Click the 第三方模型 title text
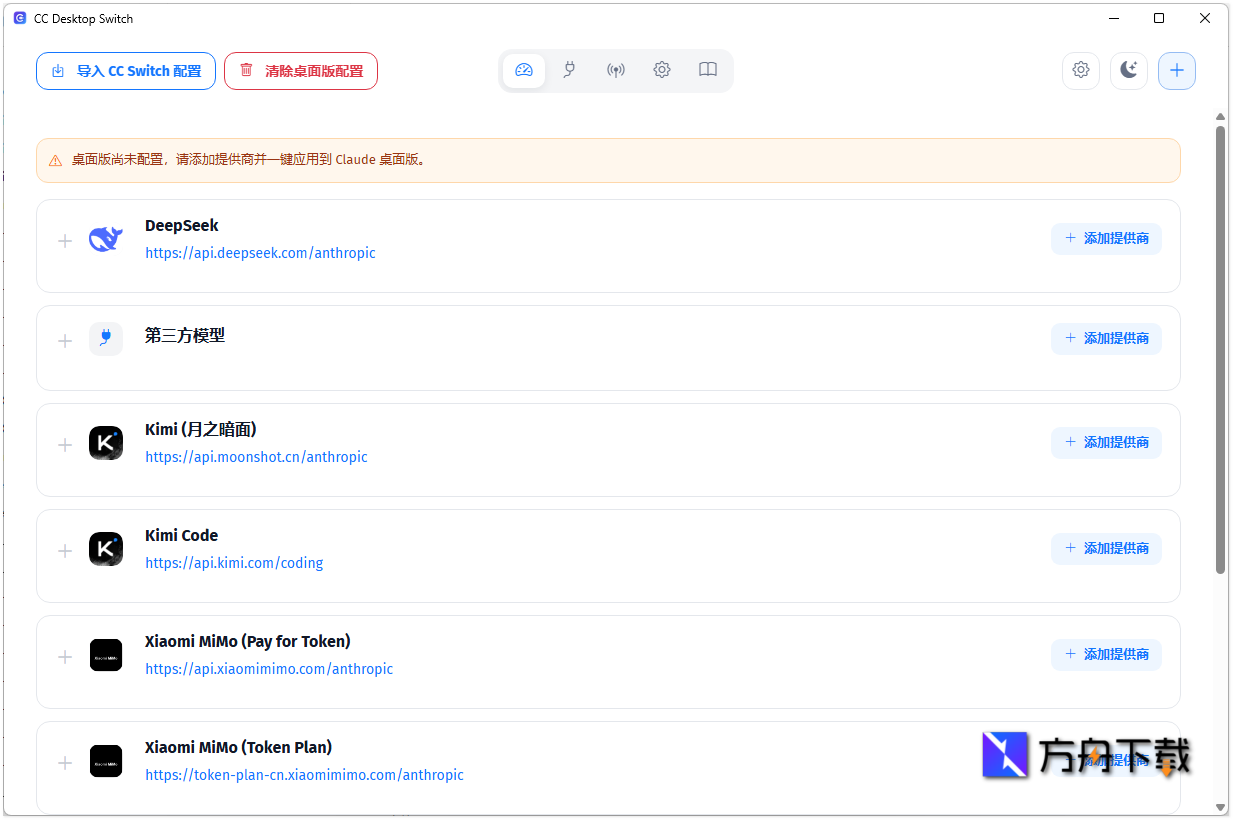Viewport: 1233px width, 820px height. point(185,336)
